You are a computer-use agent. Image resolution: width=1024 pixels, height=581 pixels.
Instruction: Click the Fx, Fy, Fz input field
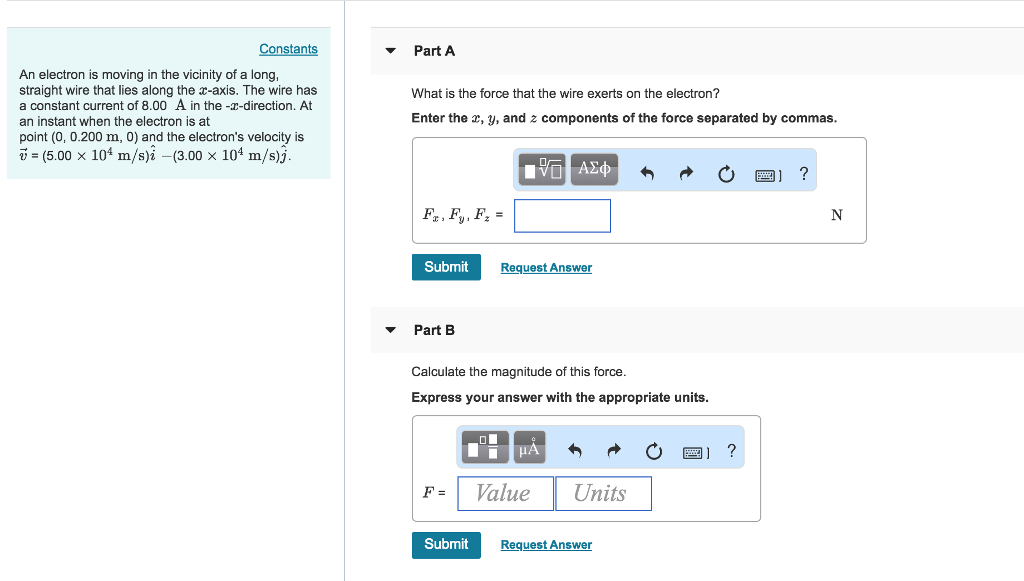561,215
